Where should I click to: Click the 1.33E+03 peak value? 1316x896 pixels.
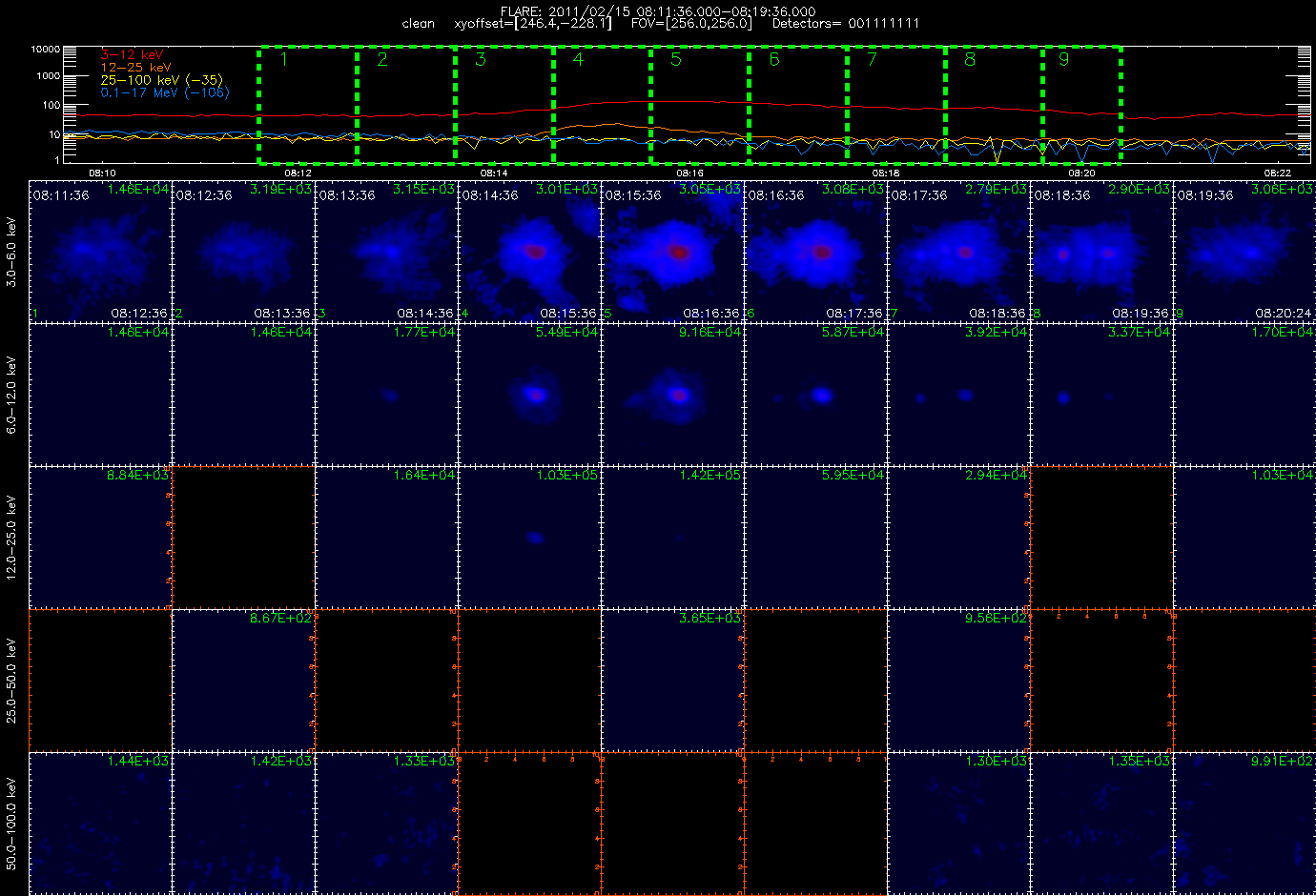point(423,762)
